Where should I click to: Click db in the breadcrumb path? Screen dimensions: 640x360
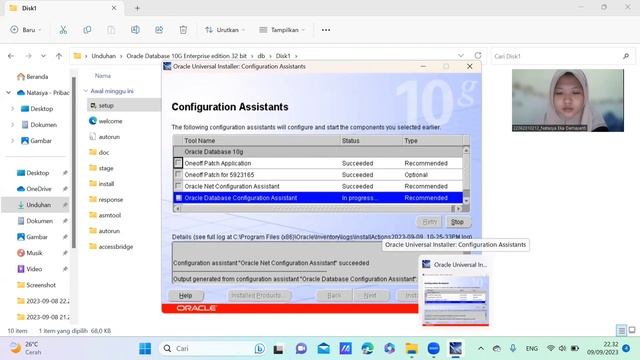point(261,56)
